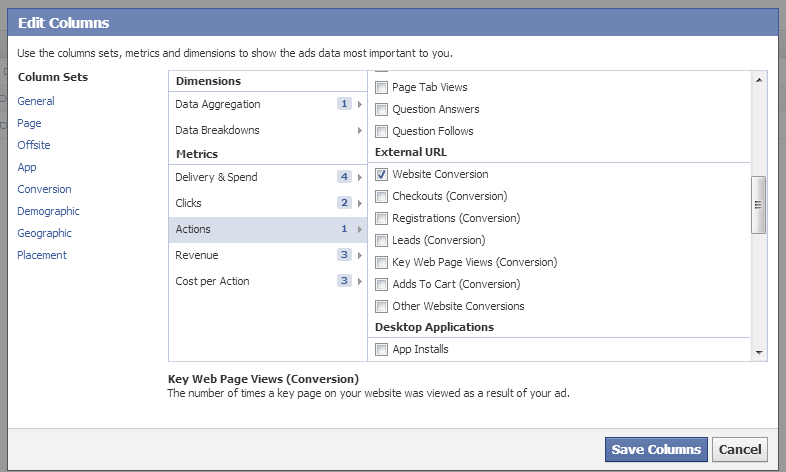Click the count badge beside Cost per Action
This screenshot has height=472, width=786.
[x=344, y=281]
